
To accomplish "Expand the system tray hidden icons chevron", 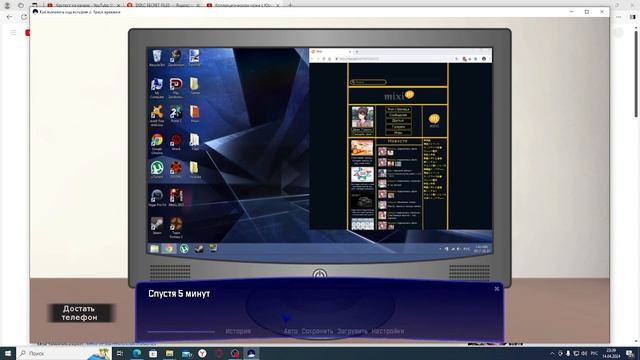I will [x=552, y=353].
